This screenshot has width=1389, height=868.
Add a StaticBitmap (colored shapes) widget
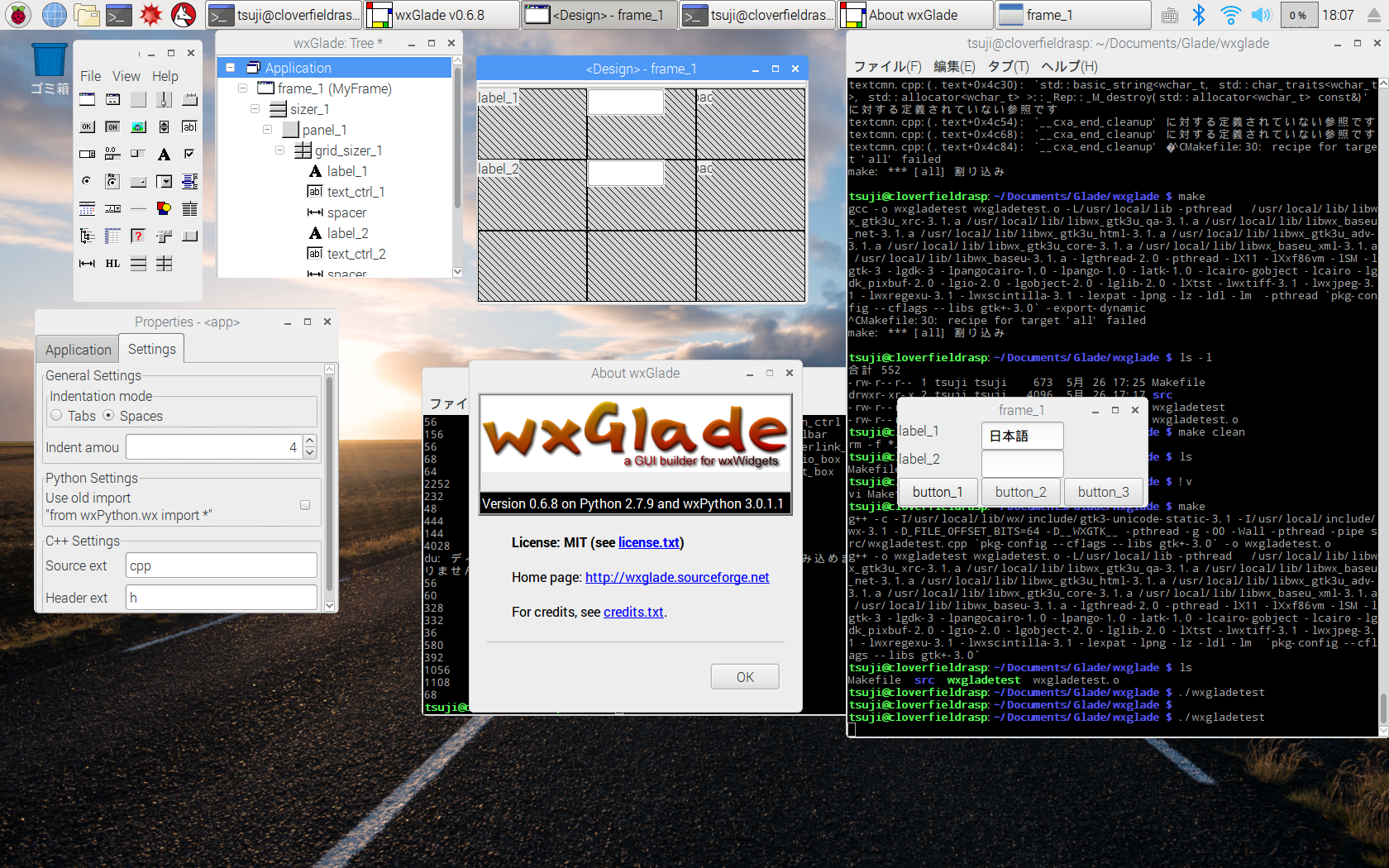point(164,209)
